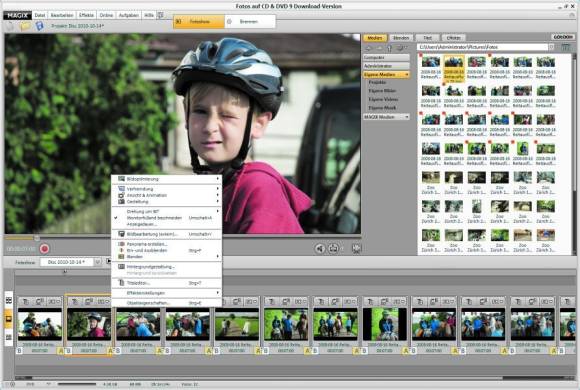The image size is (580, 390).
Task: Open the Effekte menu in menu bar
Action: coord(86,15)
